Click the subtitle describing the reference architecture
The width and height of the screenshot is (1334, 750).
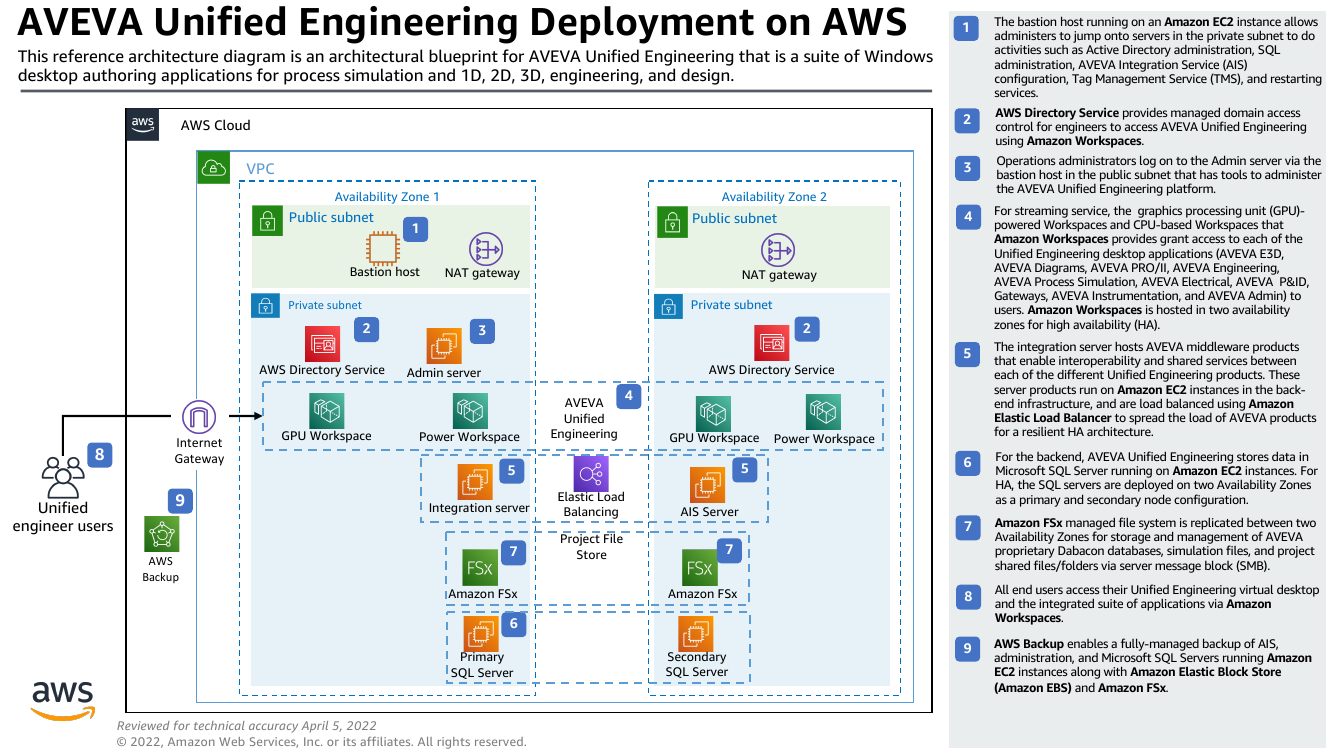pyautogui.click(x=475, y=66)
